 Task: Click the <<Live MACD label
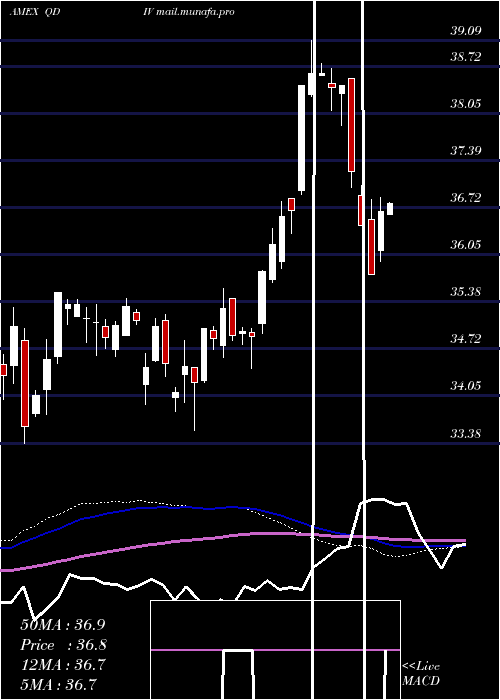[421, 673]
